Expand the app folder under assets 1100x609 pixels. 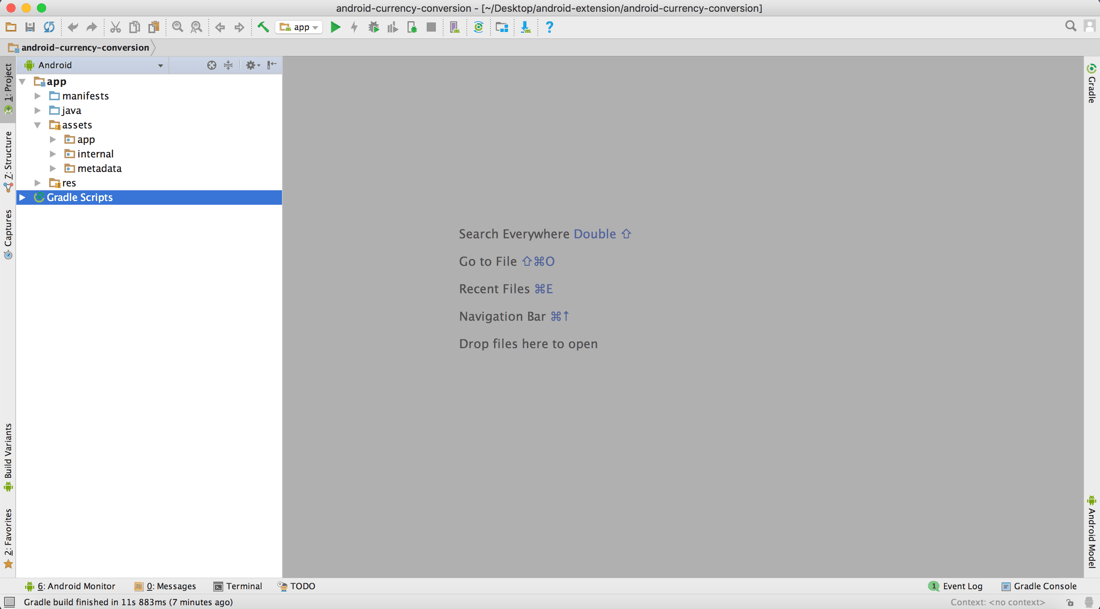[53, 140]
